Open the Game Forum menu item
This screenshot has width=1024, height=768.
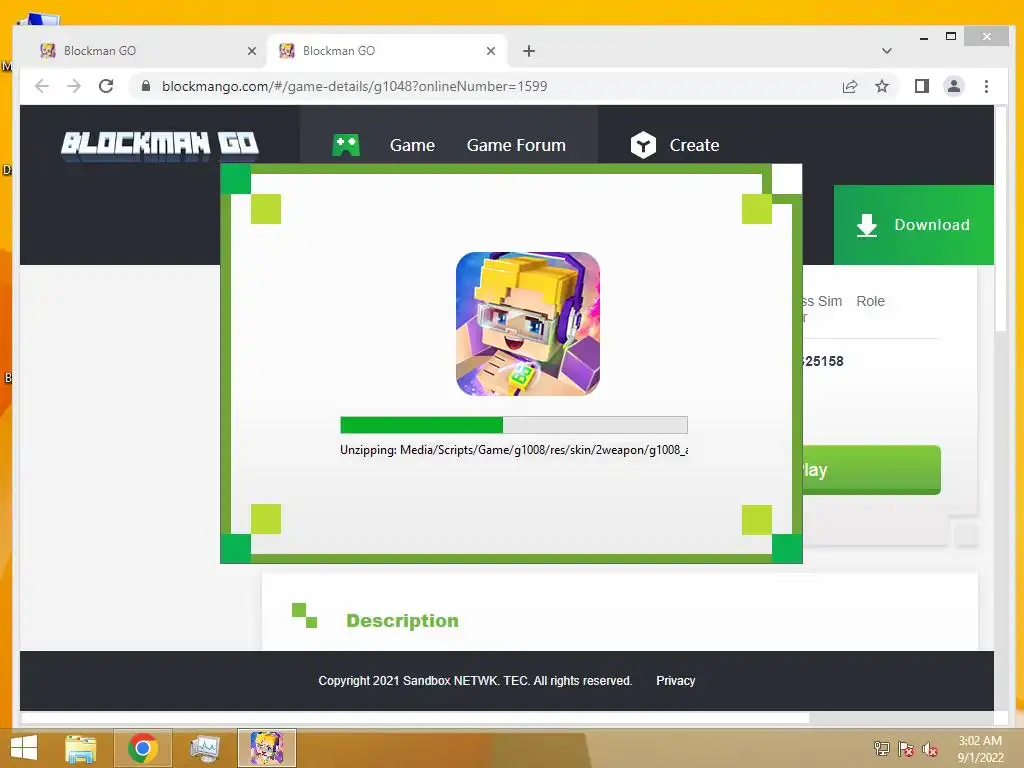point(516,145)
